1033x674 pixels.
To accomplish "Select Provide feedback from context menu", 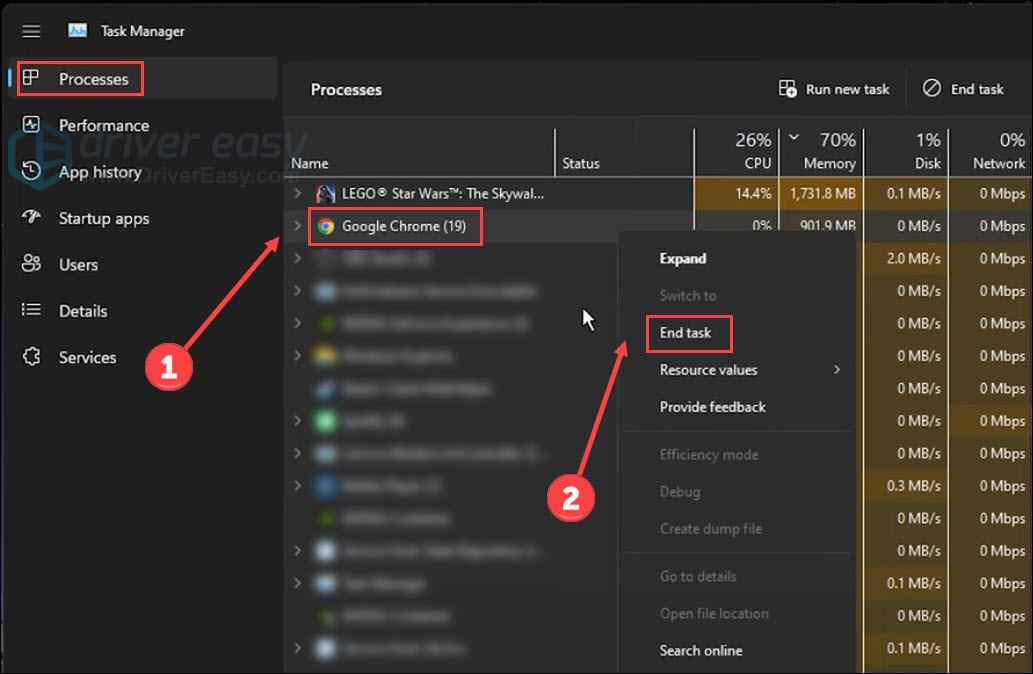I will tap(712, 407).
